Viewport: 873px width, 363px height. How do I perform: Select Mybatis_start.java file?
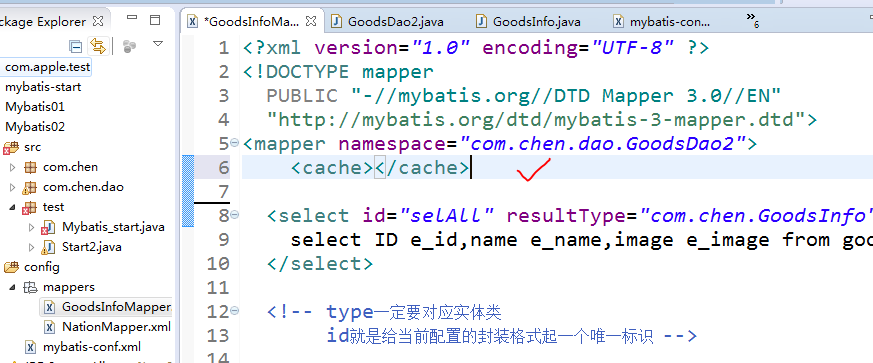click(x=113, y=227)
